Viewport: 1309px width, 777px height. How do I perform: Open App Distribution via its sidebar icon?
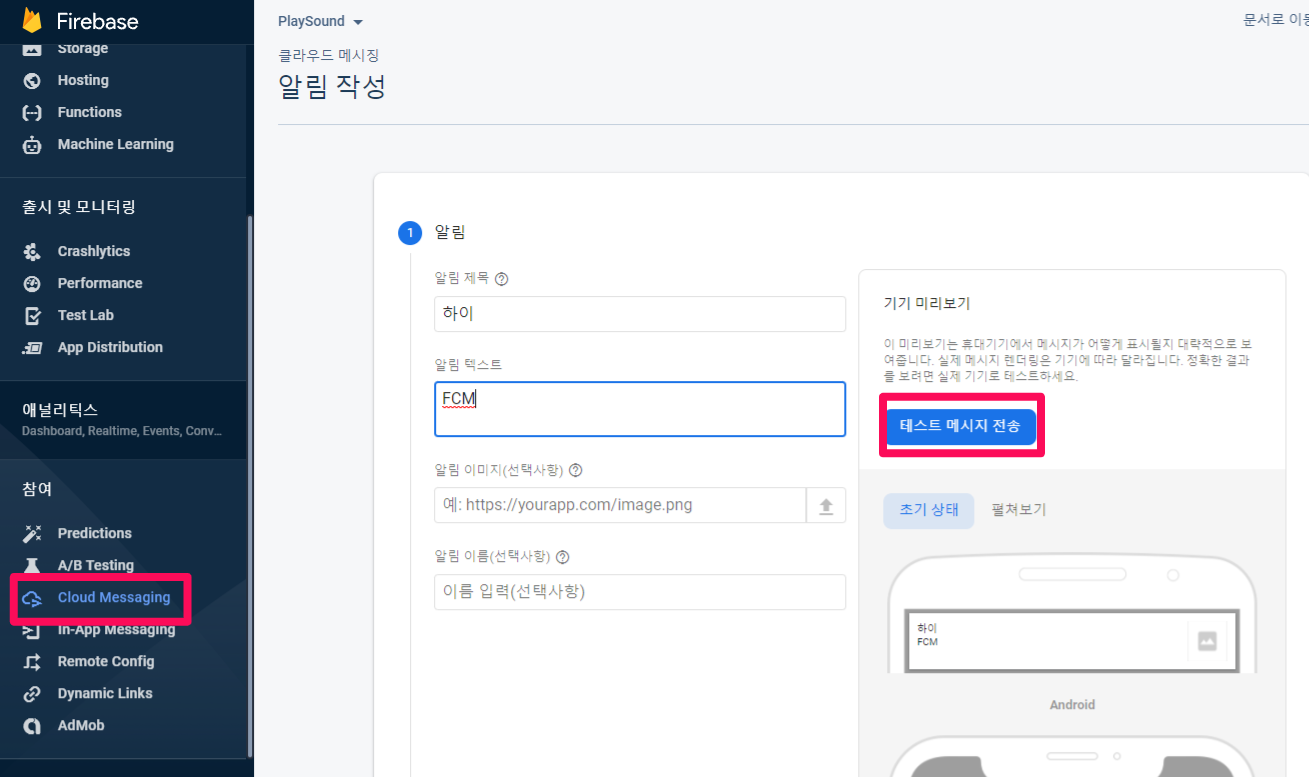(x=32, y=347)
